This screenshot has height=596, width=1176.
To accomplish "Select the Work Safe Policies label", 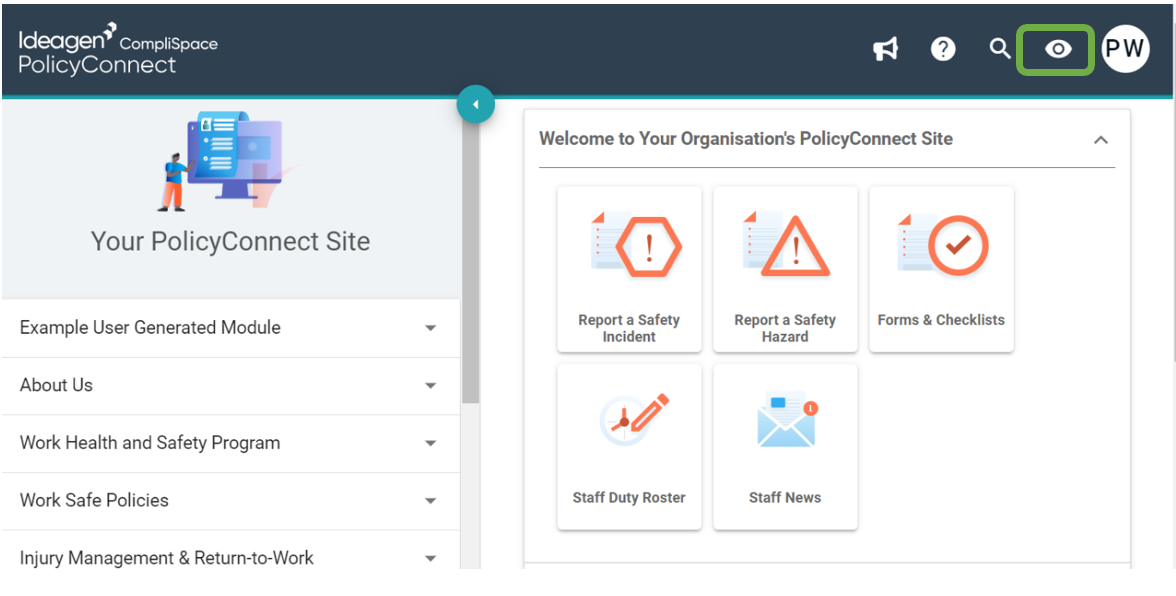I will (x=94, y=500).
